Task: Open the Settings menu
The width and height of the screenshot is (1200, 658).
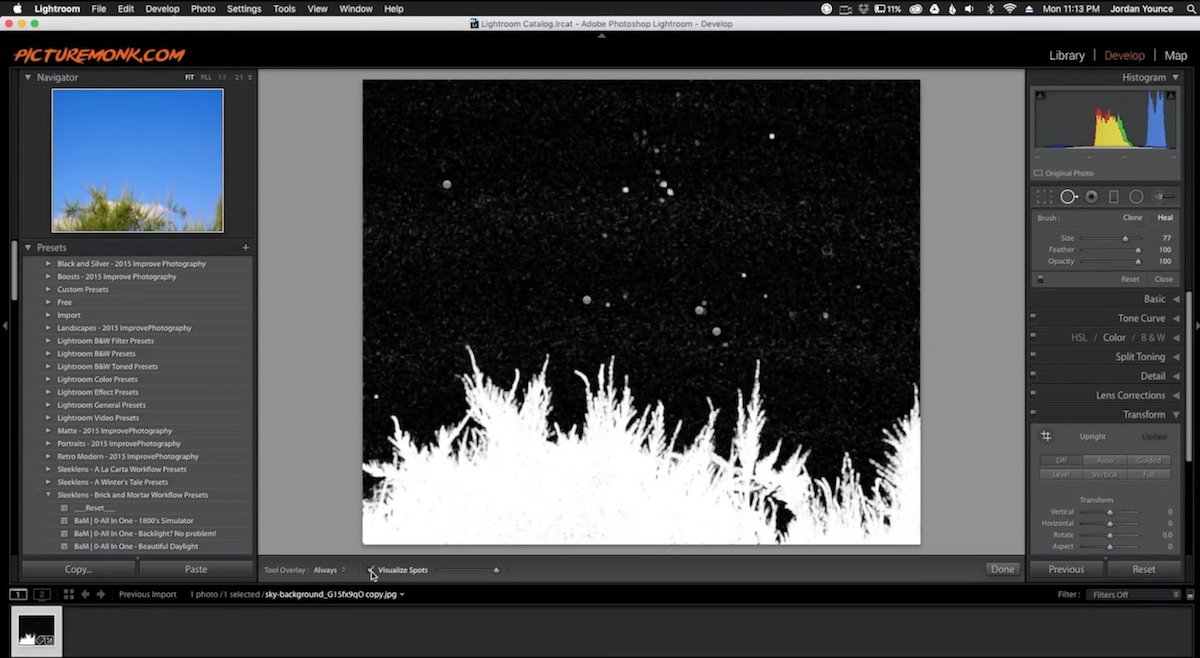Action: 244,9
